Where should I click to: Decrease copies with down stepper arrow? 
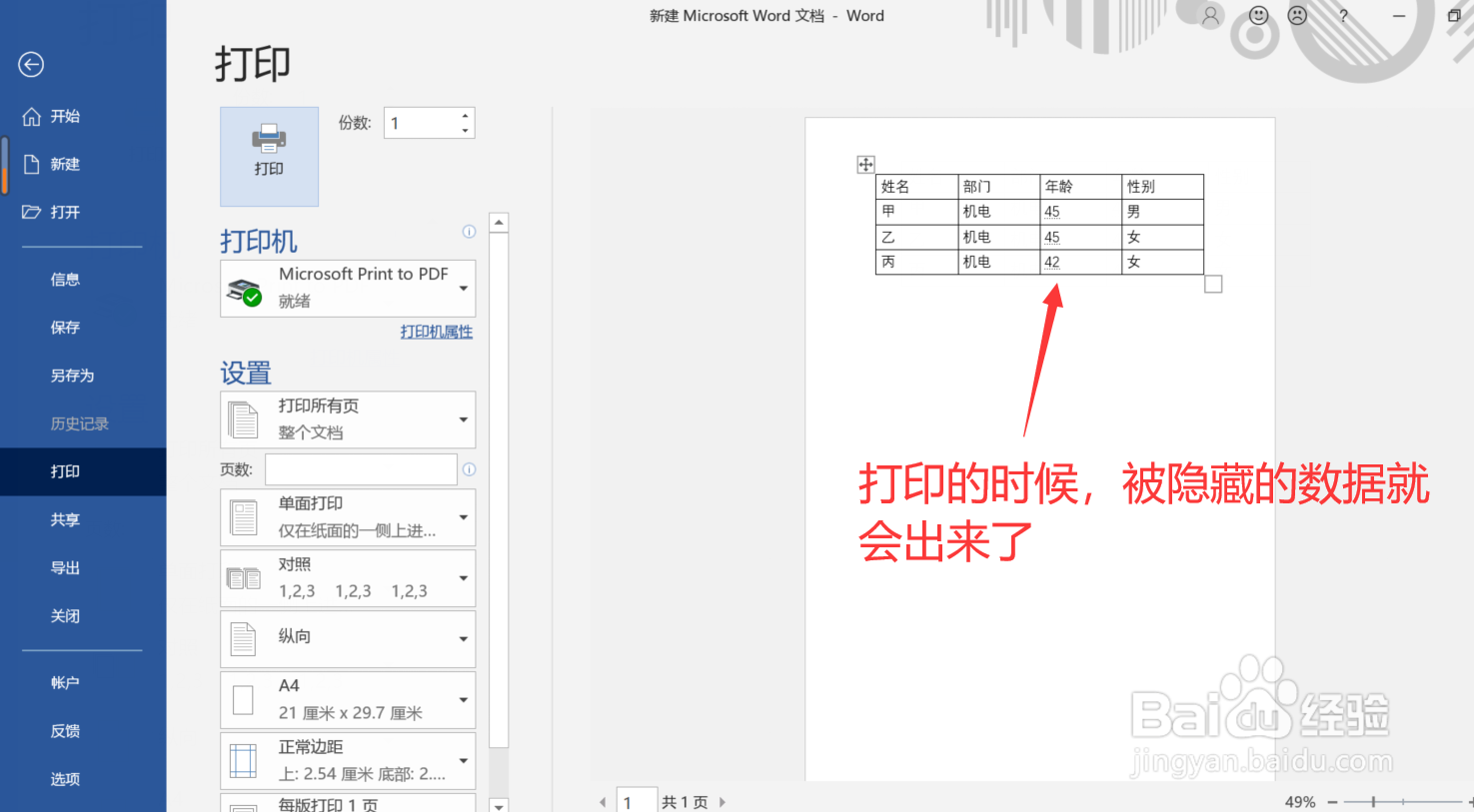pos(465,131)
